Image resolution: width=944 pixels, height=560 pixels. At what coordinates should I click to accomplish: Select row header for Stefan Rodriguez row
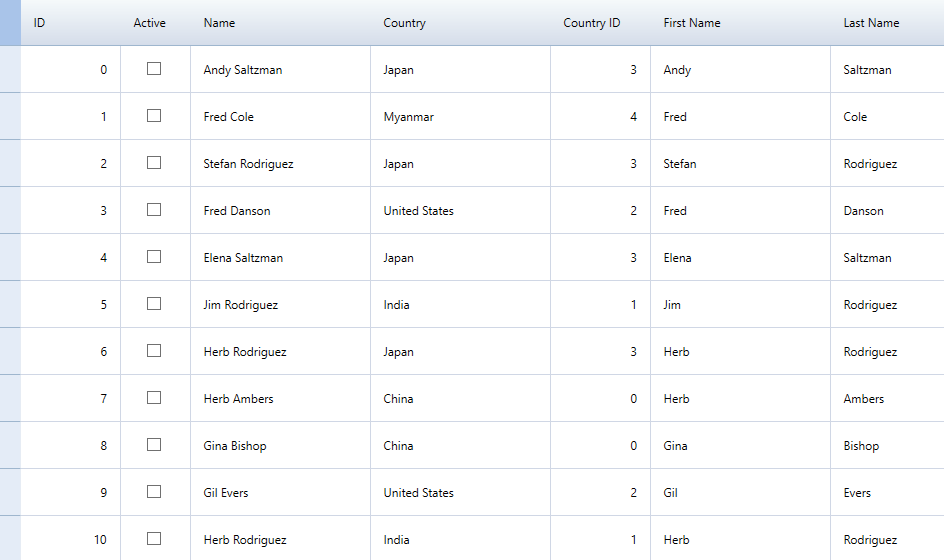click(x=10, y=163)
